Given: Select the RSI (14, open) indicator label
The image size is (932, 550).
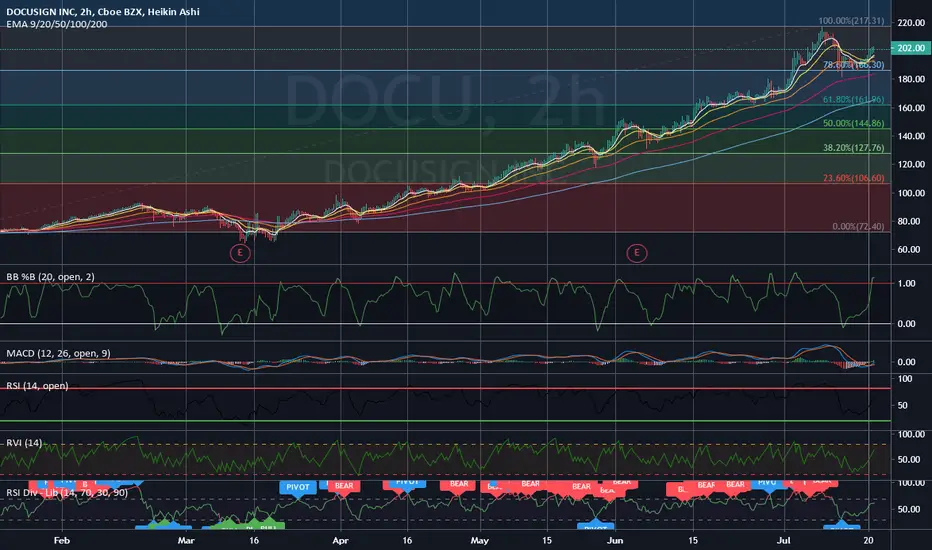Looking at the screenshot, I should 37,386.
